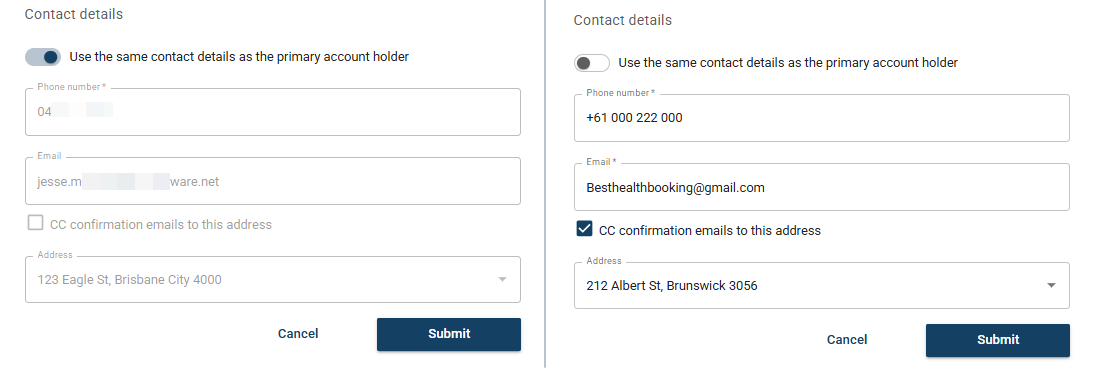Image resolution: width=1101 pixels, height=368 pixels.
Task: Turn on the disabled same-contact-details toggle
Action: point(592,63)
